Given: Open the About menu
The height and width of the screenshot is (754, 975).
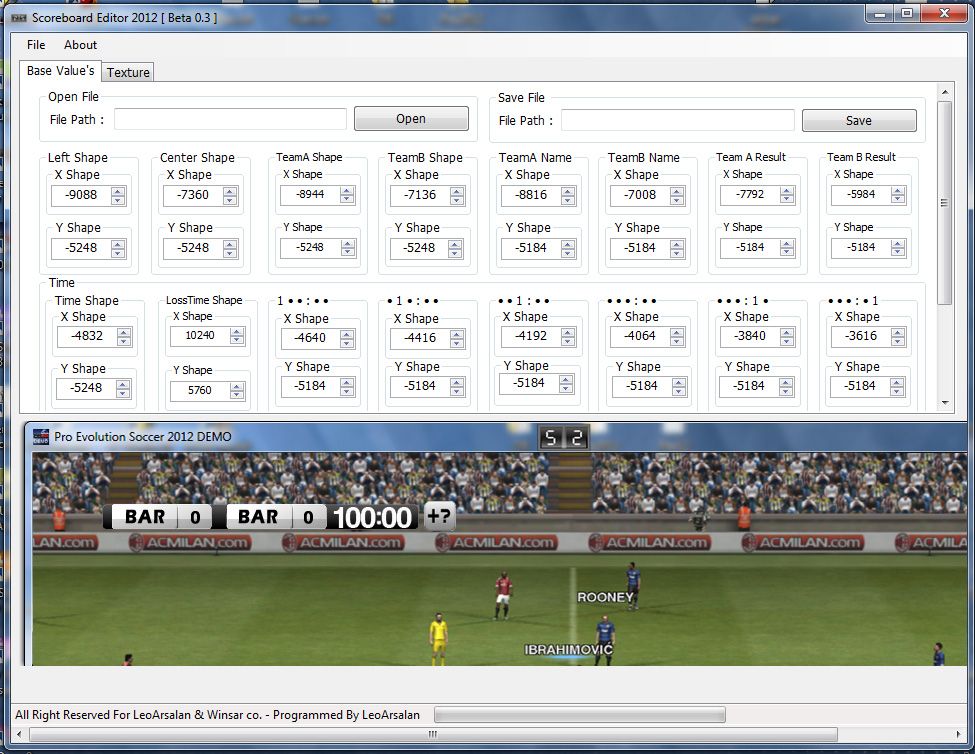Looking at the screenshot, I should (x=80, y=45).
